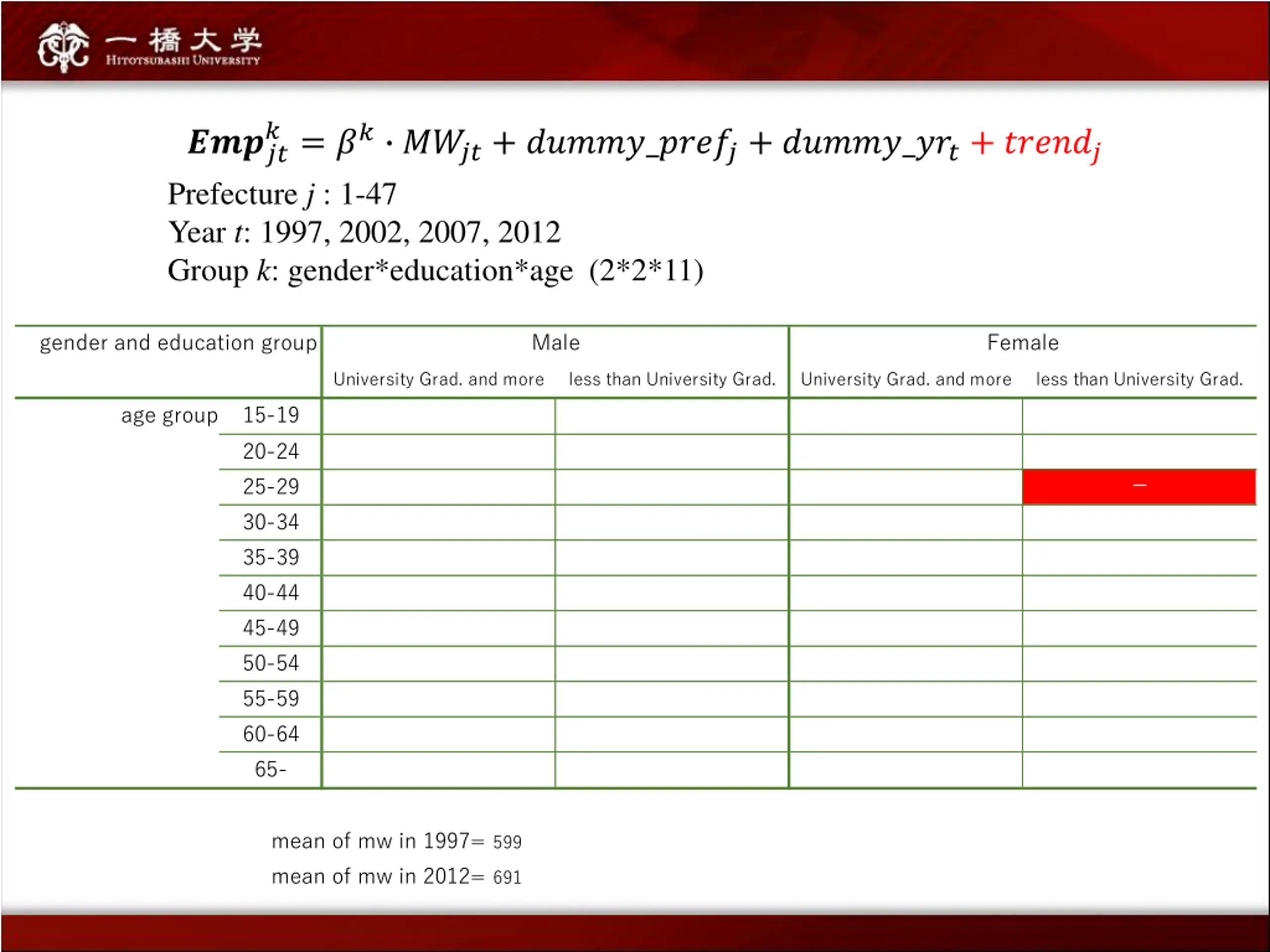This screenshot has width=1270, height=952.
Task: Select the 45-49 age row label
Action: (x=271, y=628)
